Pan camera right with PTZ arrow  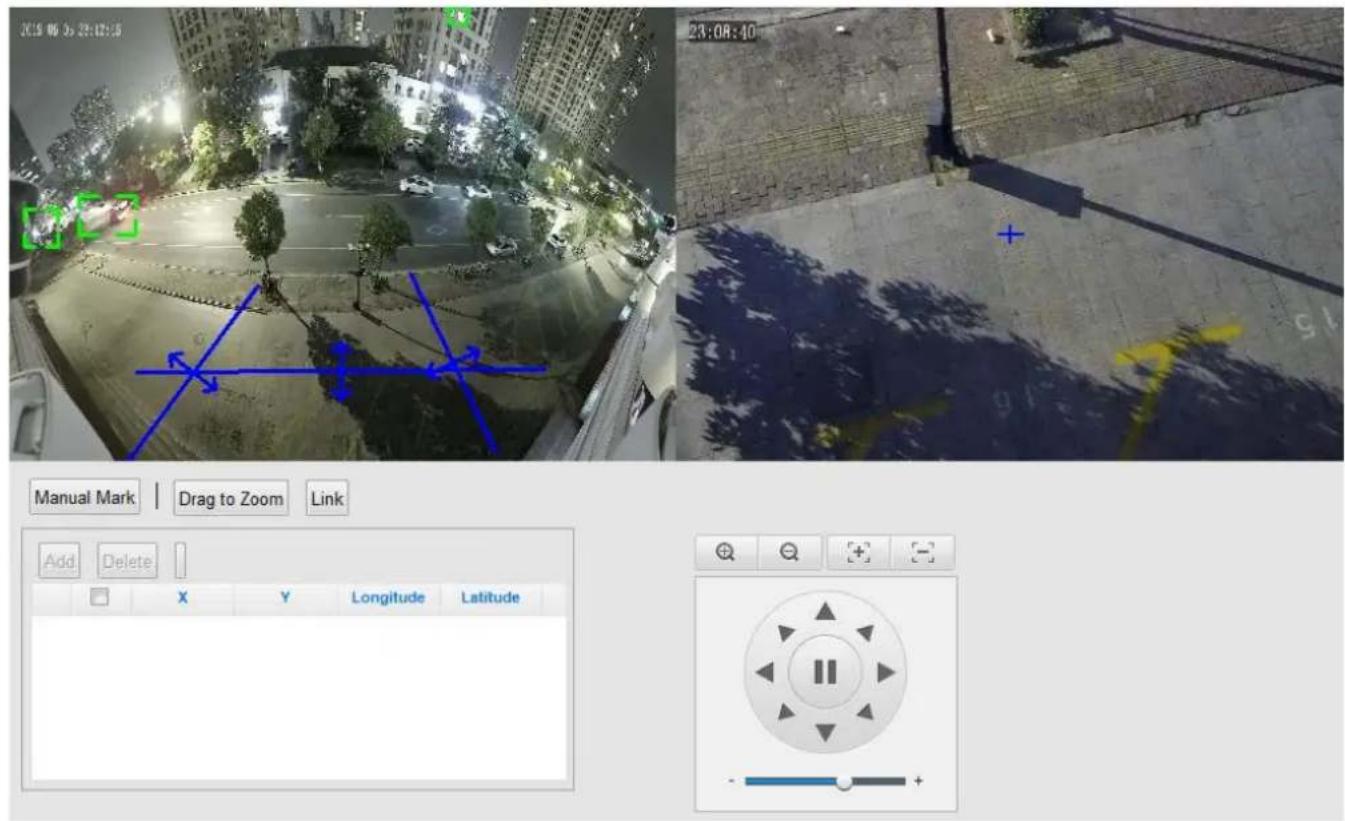pos(885,672)
